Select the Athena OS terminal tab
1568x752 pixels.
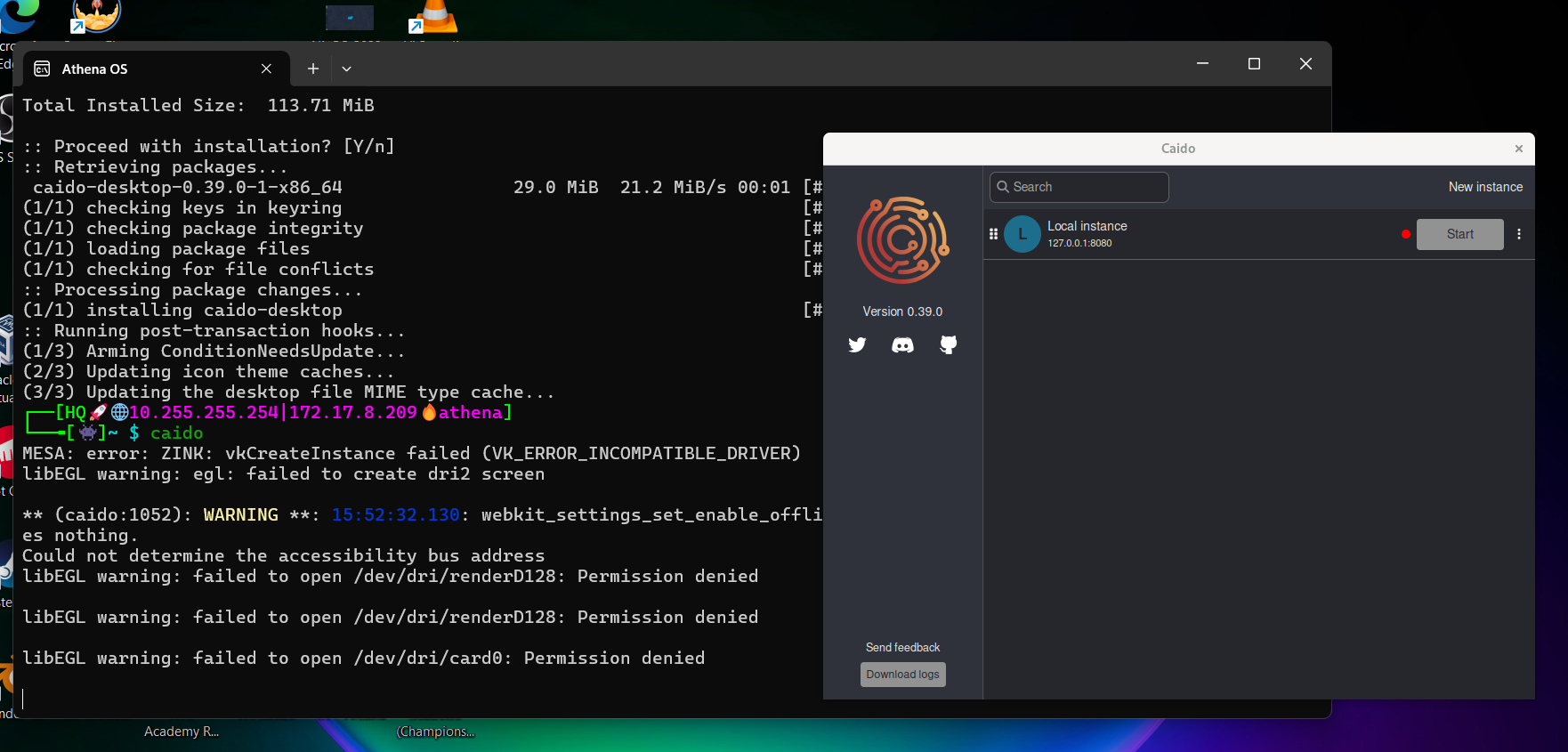coord(156,69)
